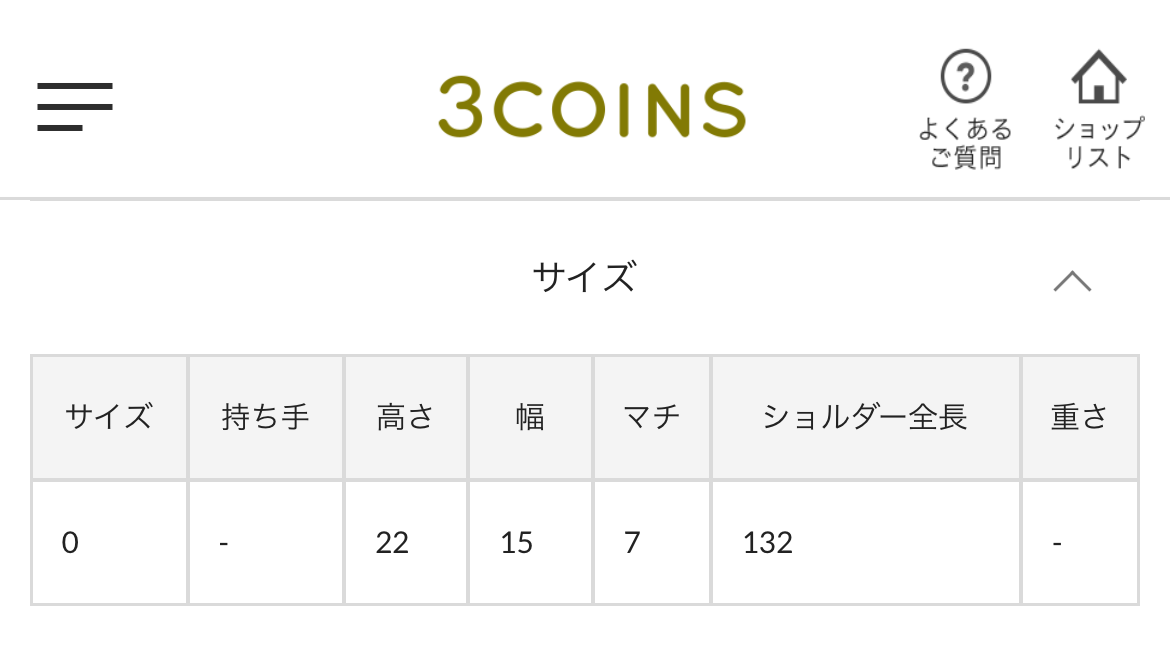1170x646 pixels.
Task: Select the サイズ column header
Action: [x=109, y=417]
